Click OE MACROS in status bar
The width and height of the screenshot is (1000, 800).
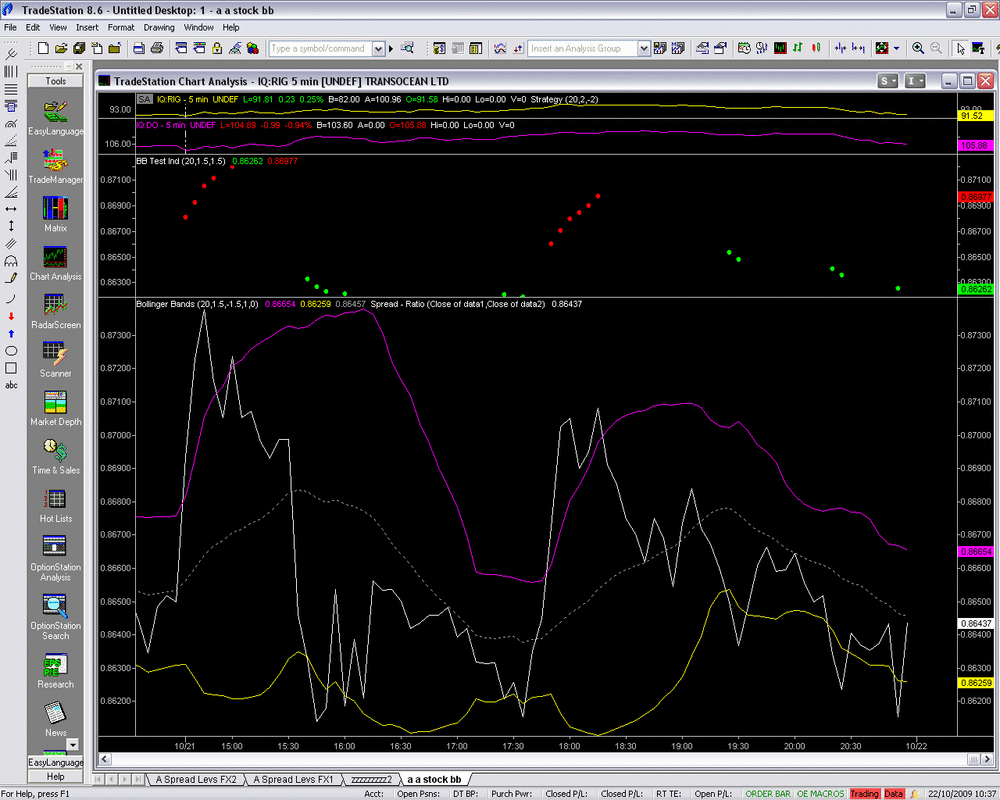click(x=820, y=794)
